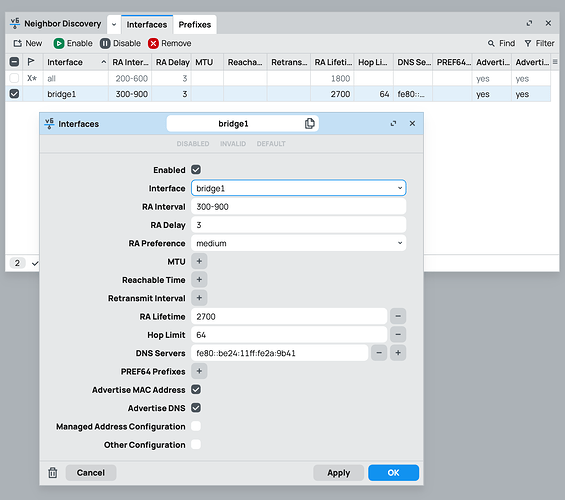The image size is (565, 500).
Task: Open the Interface dropdown showing bridge1
Action: pos(298,188)
